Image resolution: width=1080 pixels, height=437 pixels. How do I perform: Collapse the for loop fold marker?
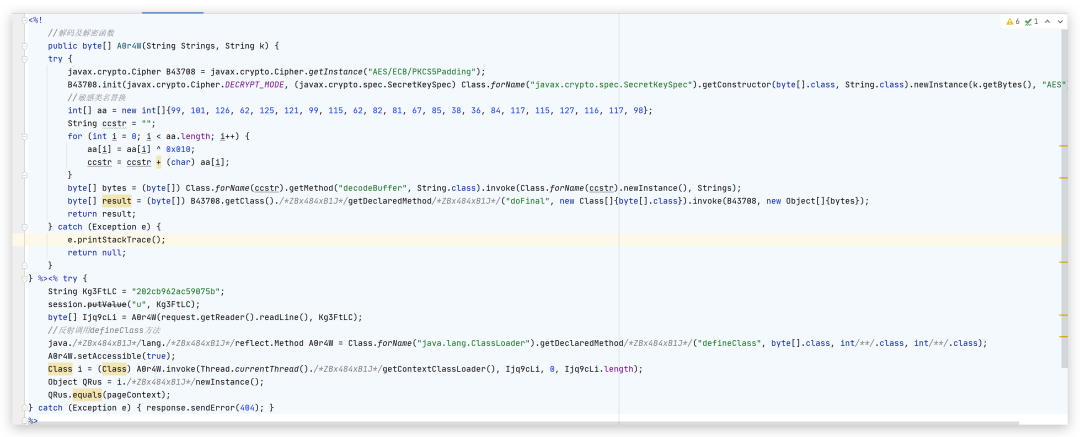[25, 136]
